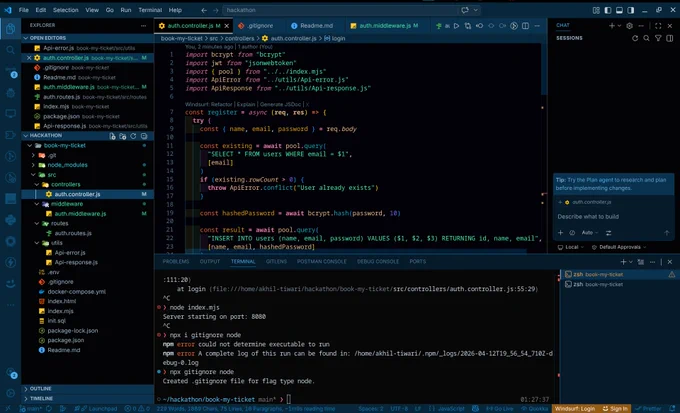Viewport: 680px width, 413px height.
Task: Open the File menu
Action: click(x=23, y=10)
